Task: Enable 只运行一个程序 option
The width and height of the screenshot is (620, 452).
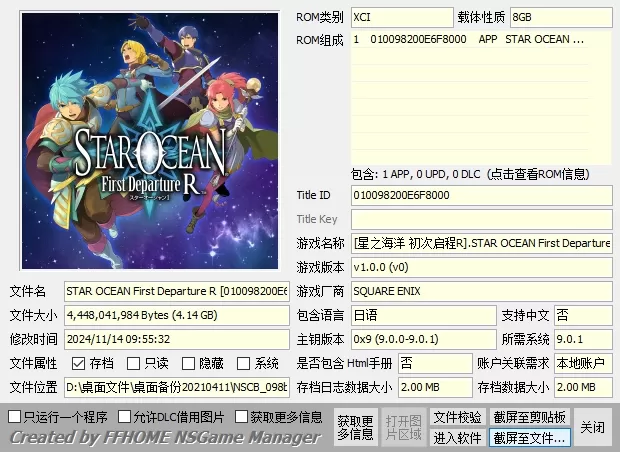Action: (15, 416)
